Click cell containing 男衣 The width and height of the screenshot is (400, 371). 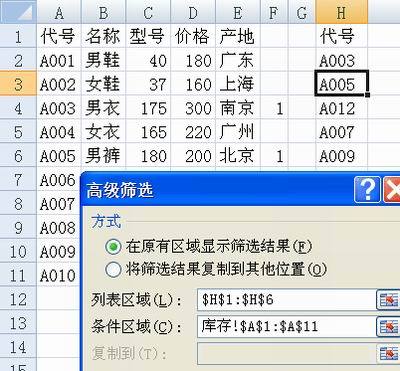[x=103, y=108]
